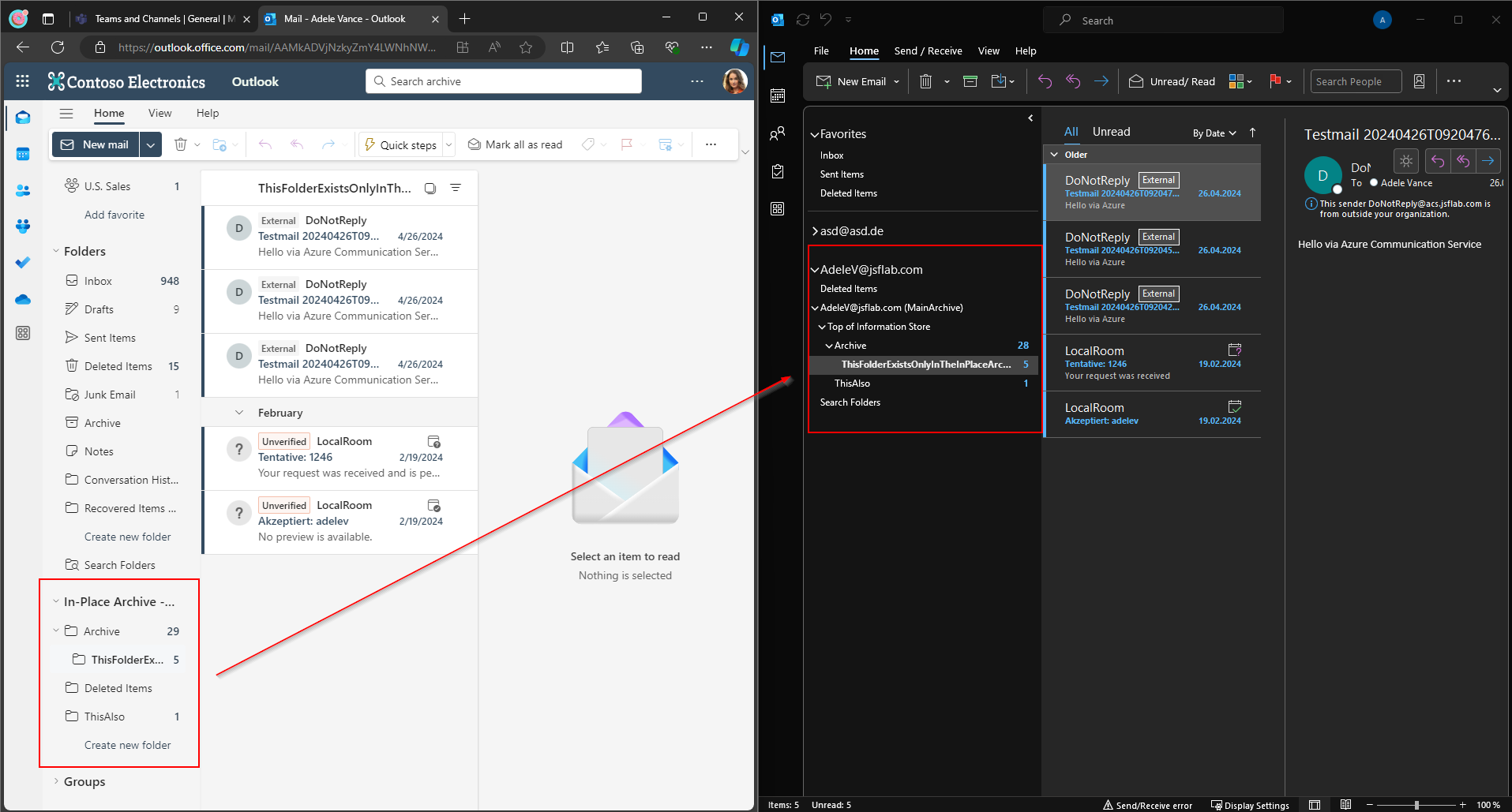Click the Edge favorites star icon
Screen dimensions: 1512x812
(526, 47)
